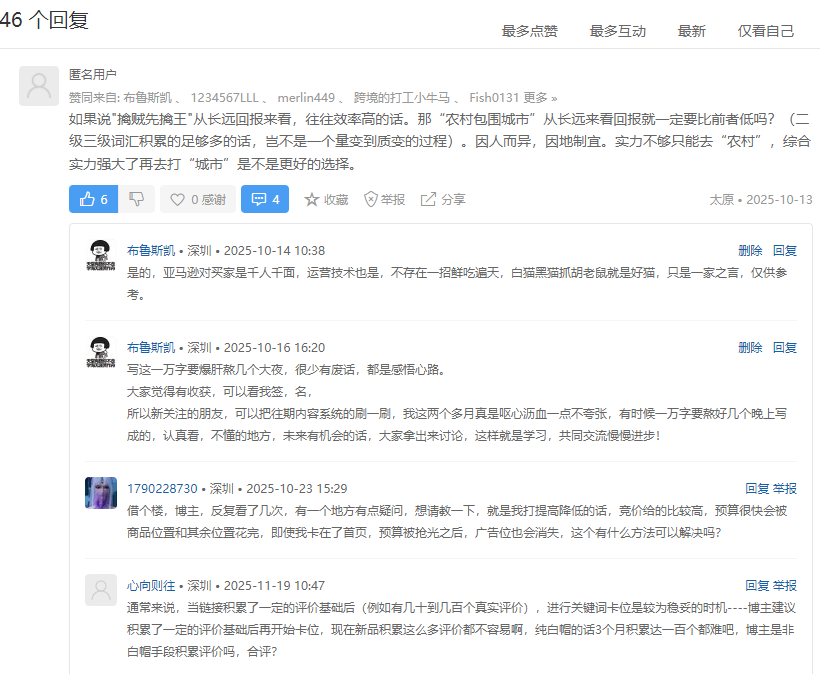
Task: Click the star 收藏 favorite icon
Action: pos(312,199)
